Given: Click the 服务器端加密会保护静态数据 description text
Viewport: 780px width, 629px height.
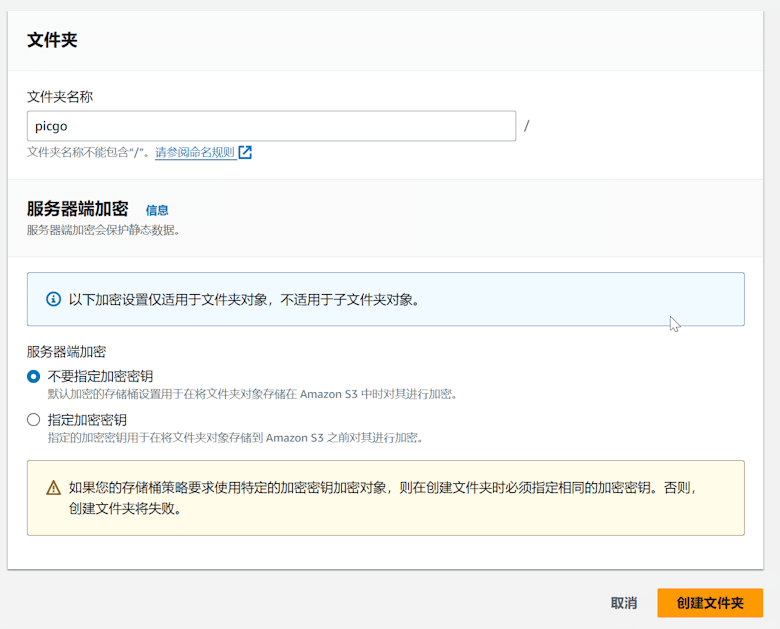Looking at the screenshot, I should click(103, 230).
